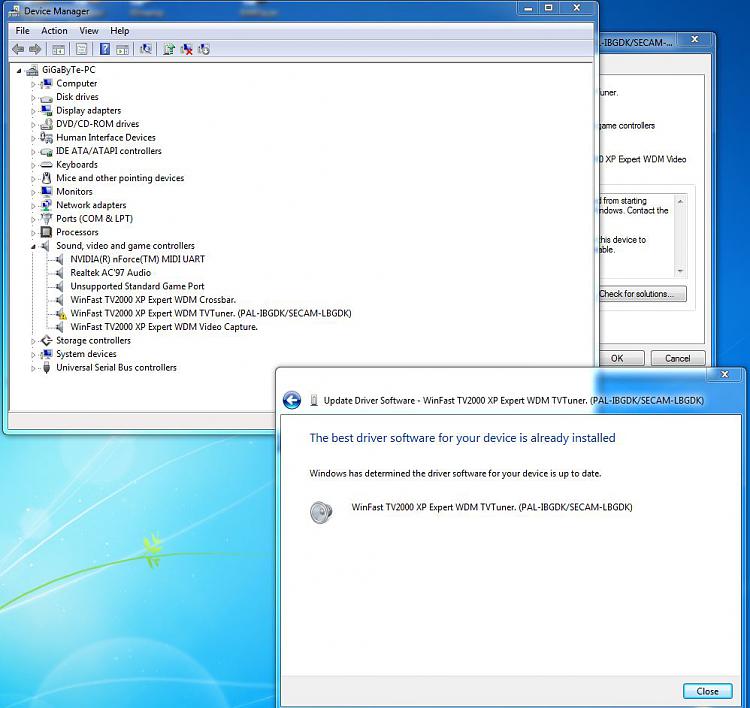Viewport: 750px width, 708px height.
Task: Select Realtek AC'97 Audio device
Action: tap(110, 273)
